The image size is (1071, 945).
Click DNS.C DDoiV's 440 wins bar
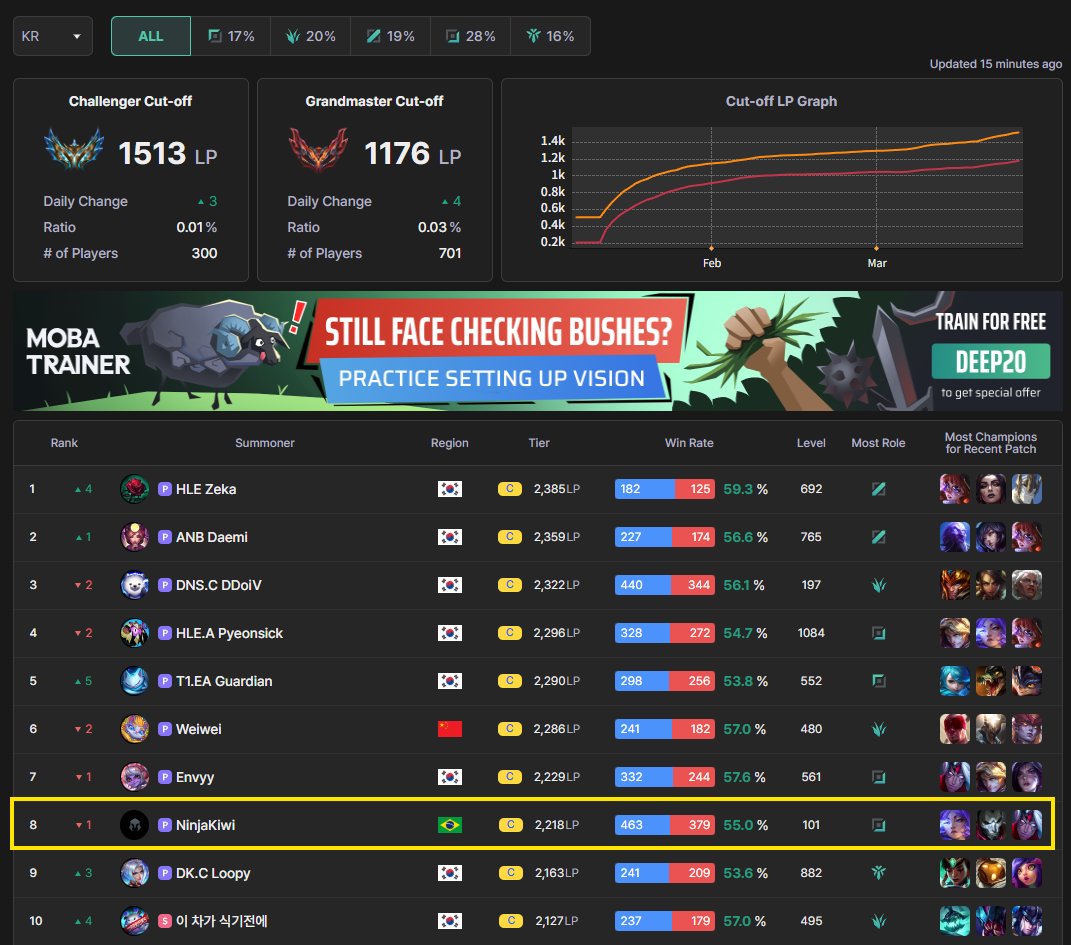pos(643,585)
